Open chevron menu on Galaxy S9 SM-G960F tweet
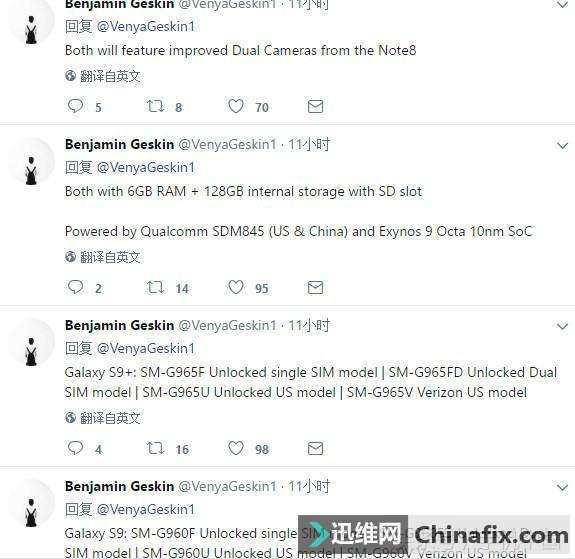Image resolution: width=575 pixels, height=559 pixels. 562,487
